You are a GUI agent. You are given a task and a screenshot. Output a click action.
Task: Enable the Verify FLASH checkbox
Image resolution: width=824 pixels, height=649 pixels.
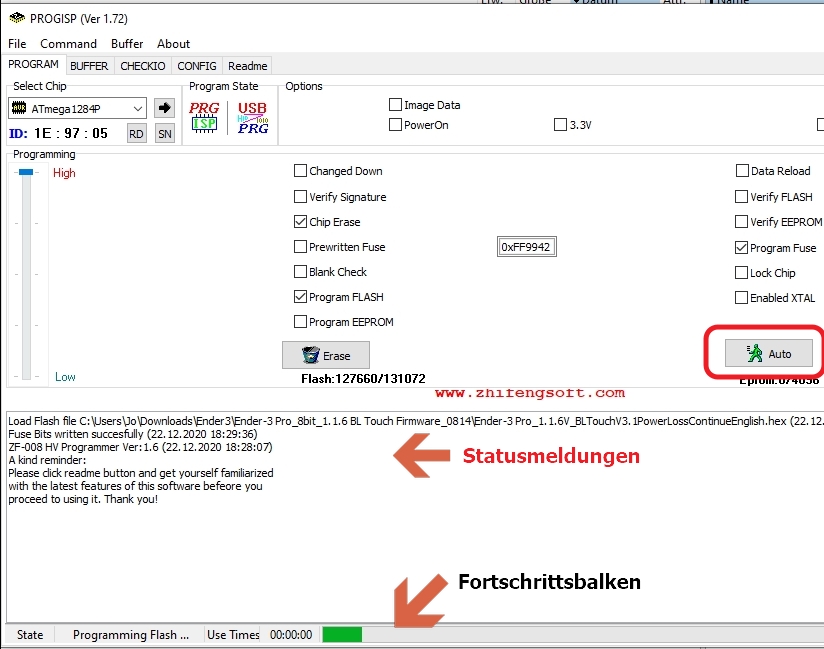tap(741, 197)
